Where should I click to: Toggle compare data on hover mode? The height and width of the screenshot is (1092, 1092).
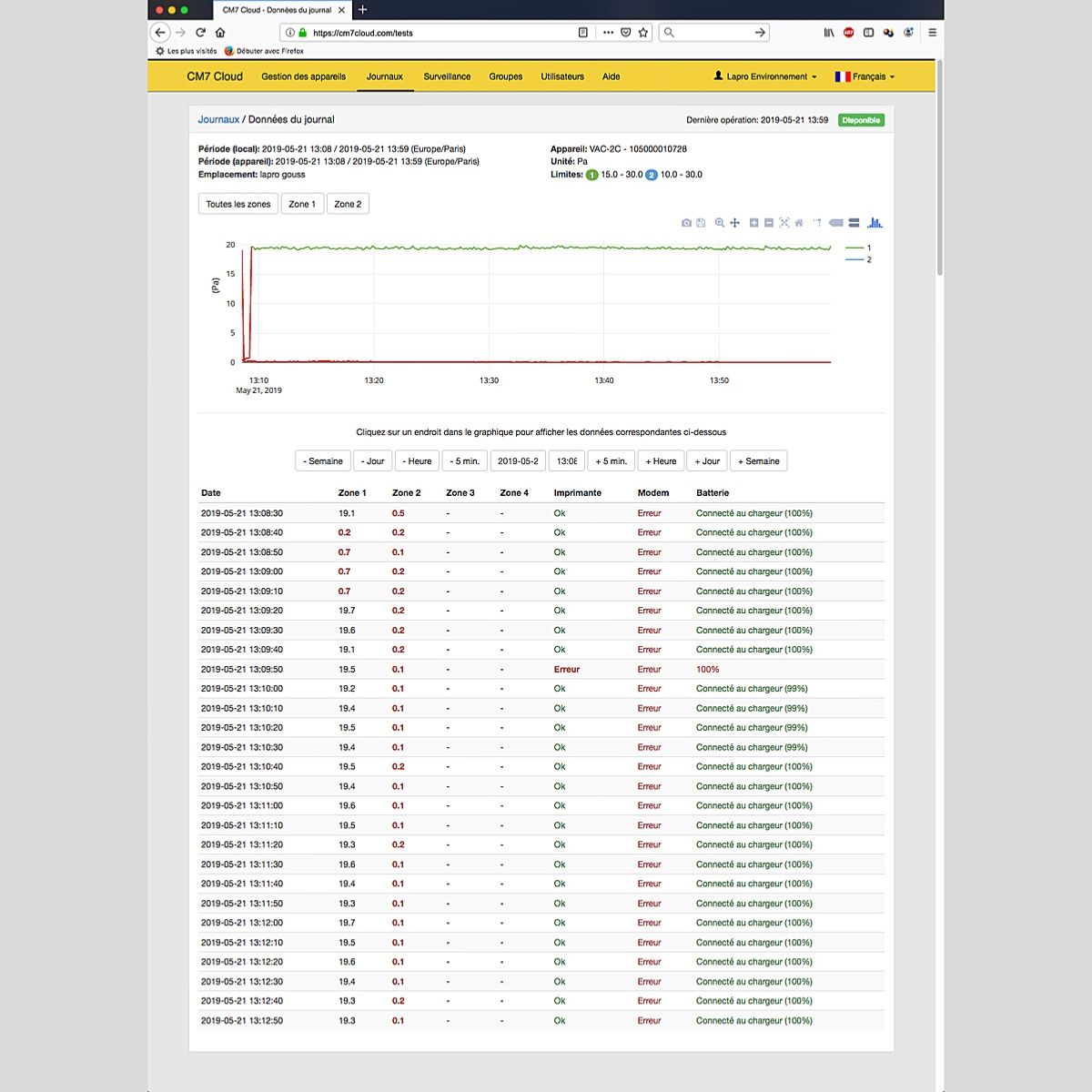click(854, 223)
